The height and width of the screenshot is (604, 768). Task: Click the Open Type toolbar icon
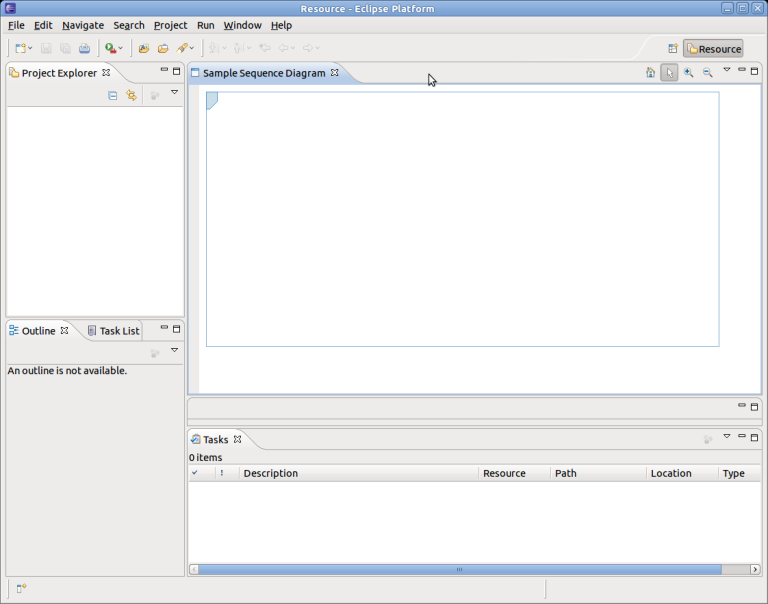[143, 48]
